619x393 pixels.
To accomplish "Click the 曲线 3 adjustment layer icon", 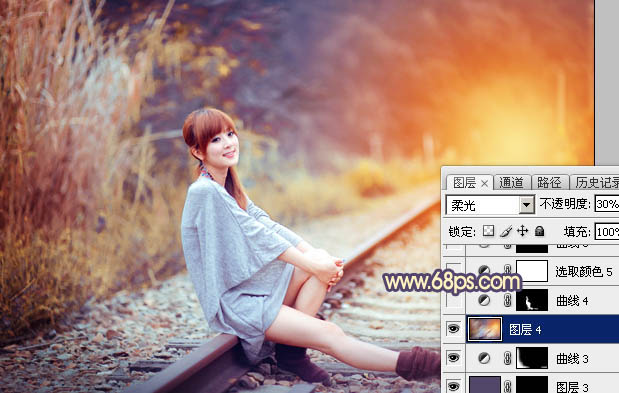I will coord(484,358).
